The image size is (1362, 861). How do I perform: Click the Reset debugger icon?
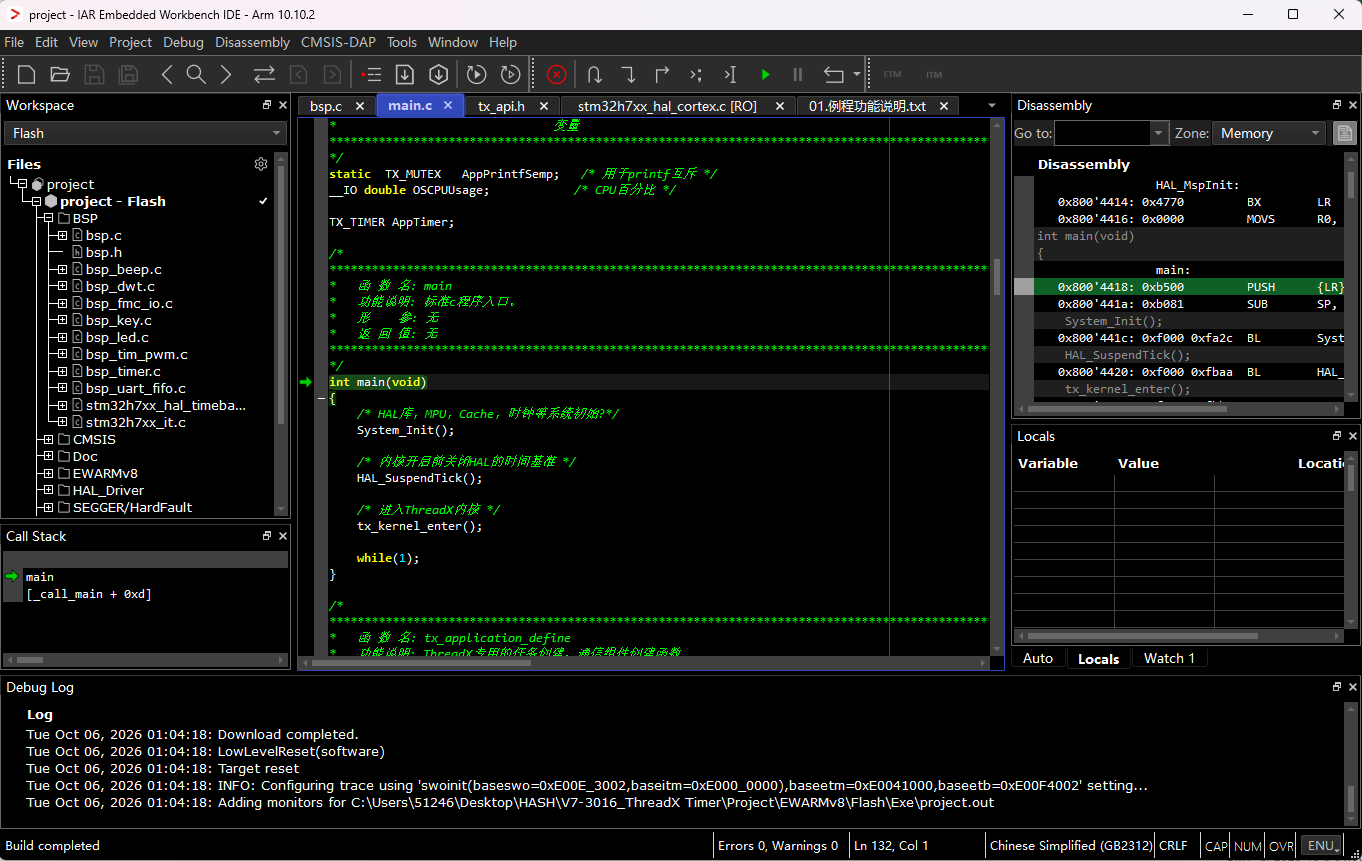833,74
